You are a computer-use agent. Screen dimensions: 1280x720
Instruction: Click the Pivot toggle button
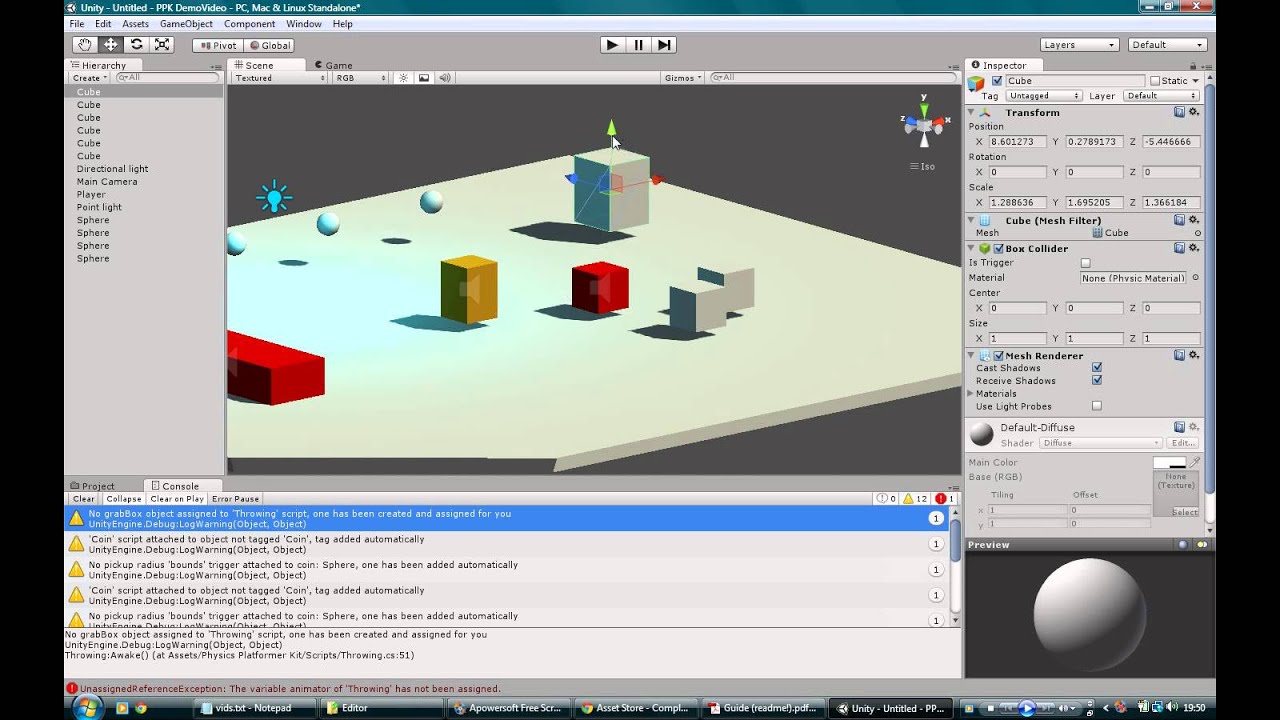(x=217, y=45)
